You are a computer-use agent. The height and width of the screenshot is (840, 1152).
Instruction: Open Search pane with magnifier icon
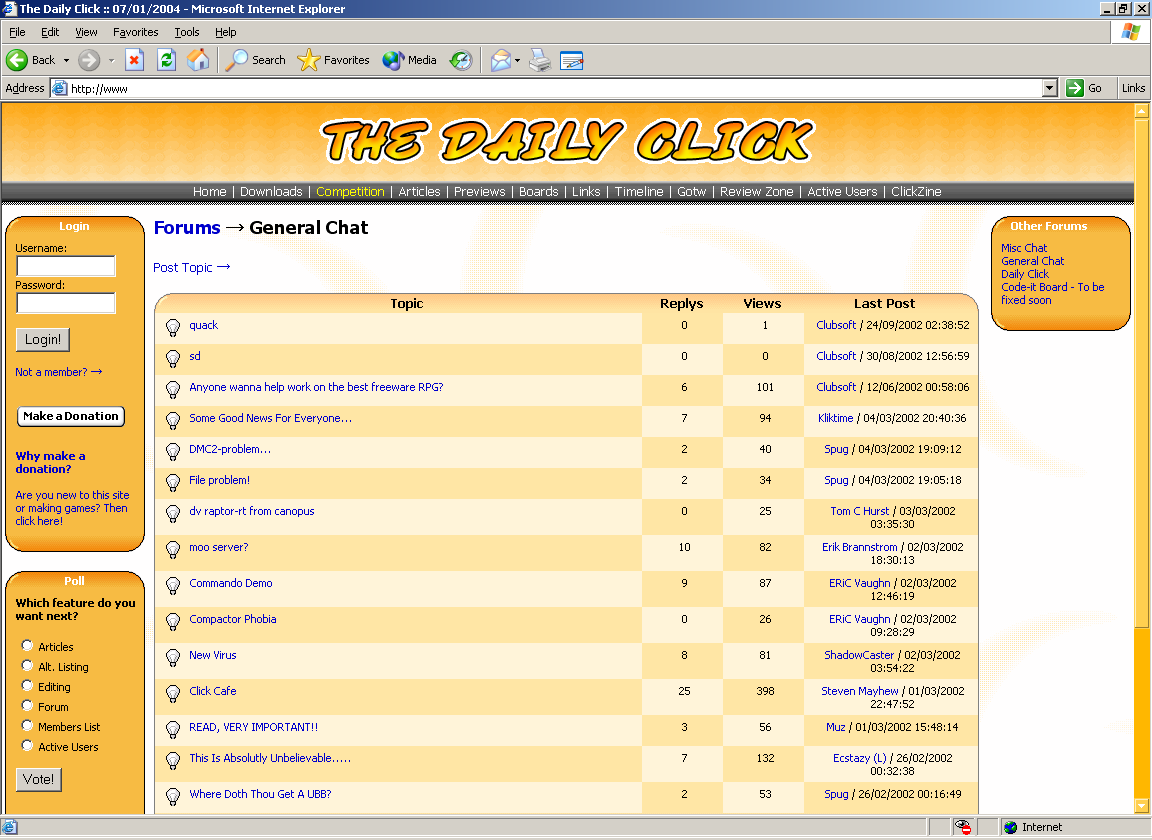[x=237, y=60]
